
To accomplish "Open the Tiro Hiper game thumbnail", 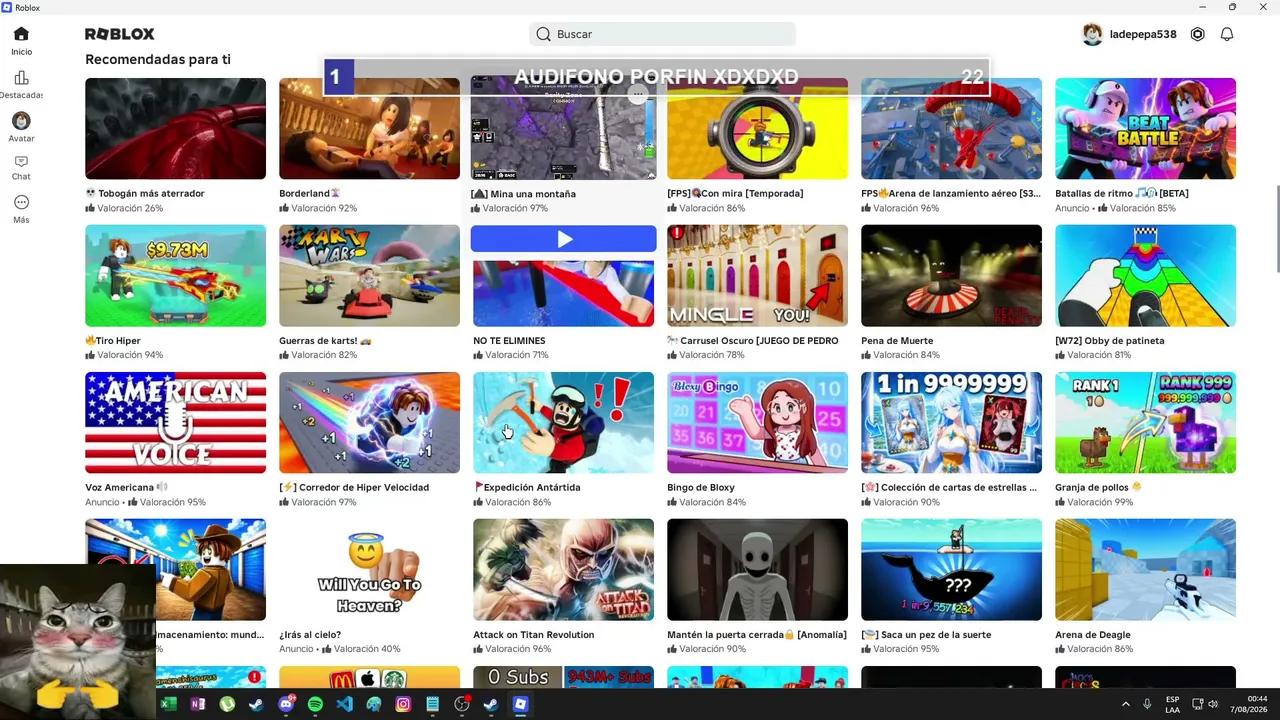I will (175, 276).
